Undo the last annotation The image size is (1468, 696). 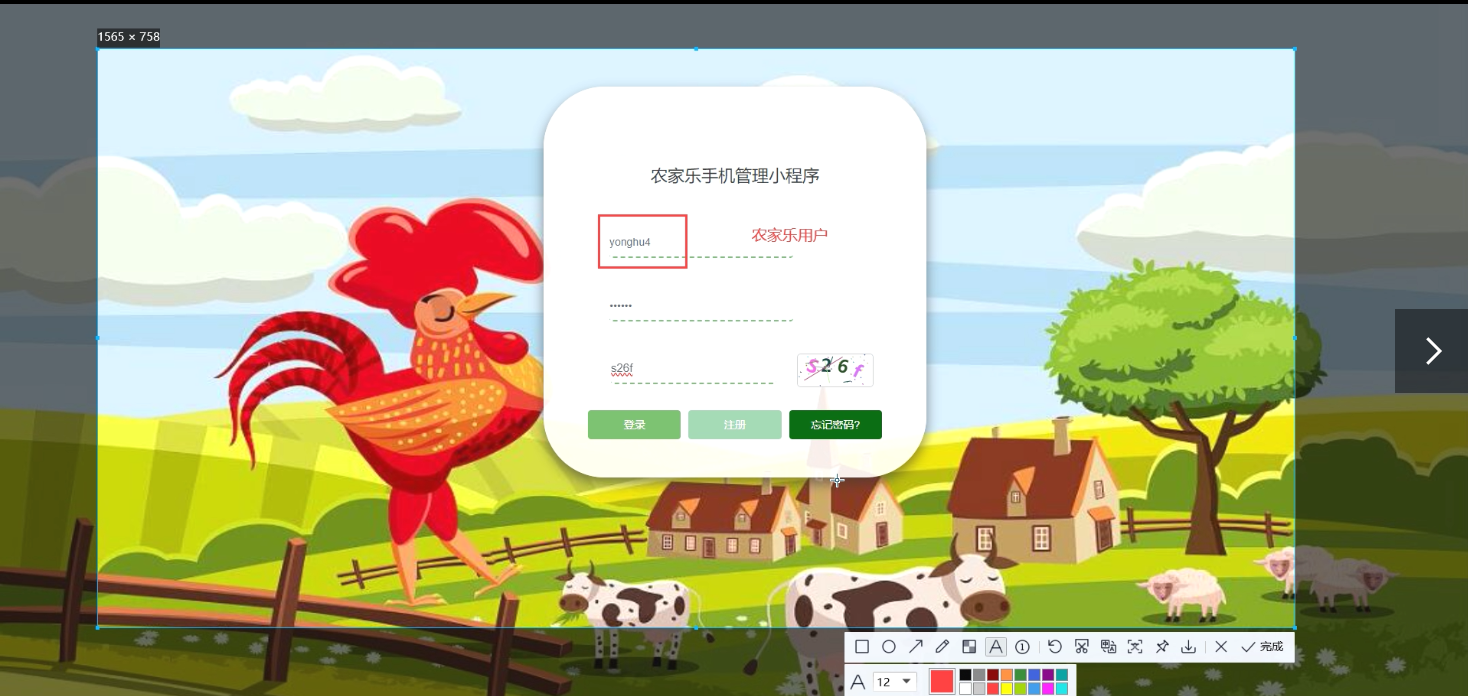[x=1055, y=647]
